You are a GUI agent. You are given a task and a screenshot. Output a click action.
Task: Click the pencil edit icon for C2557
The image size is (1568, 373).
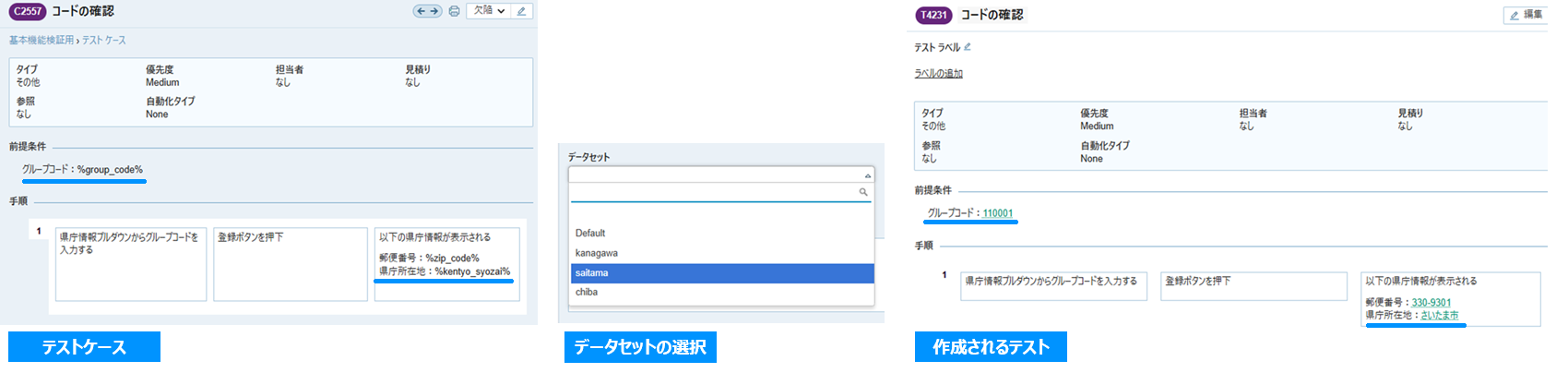click(x=521, y=11)
